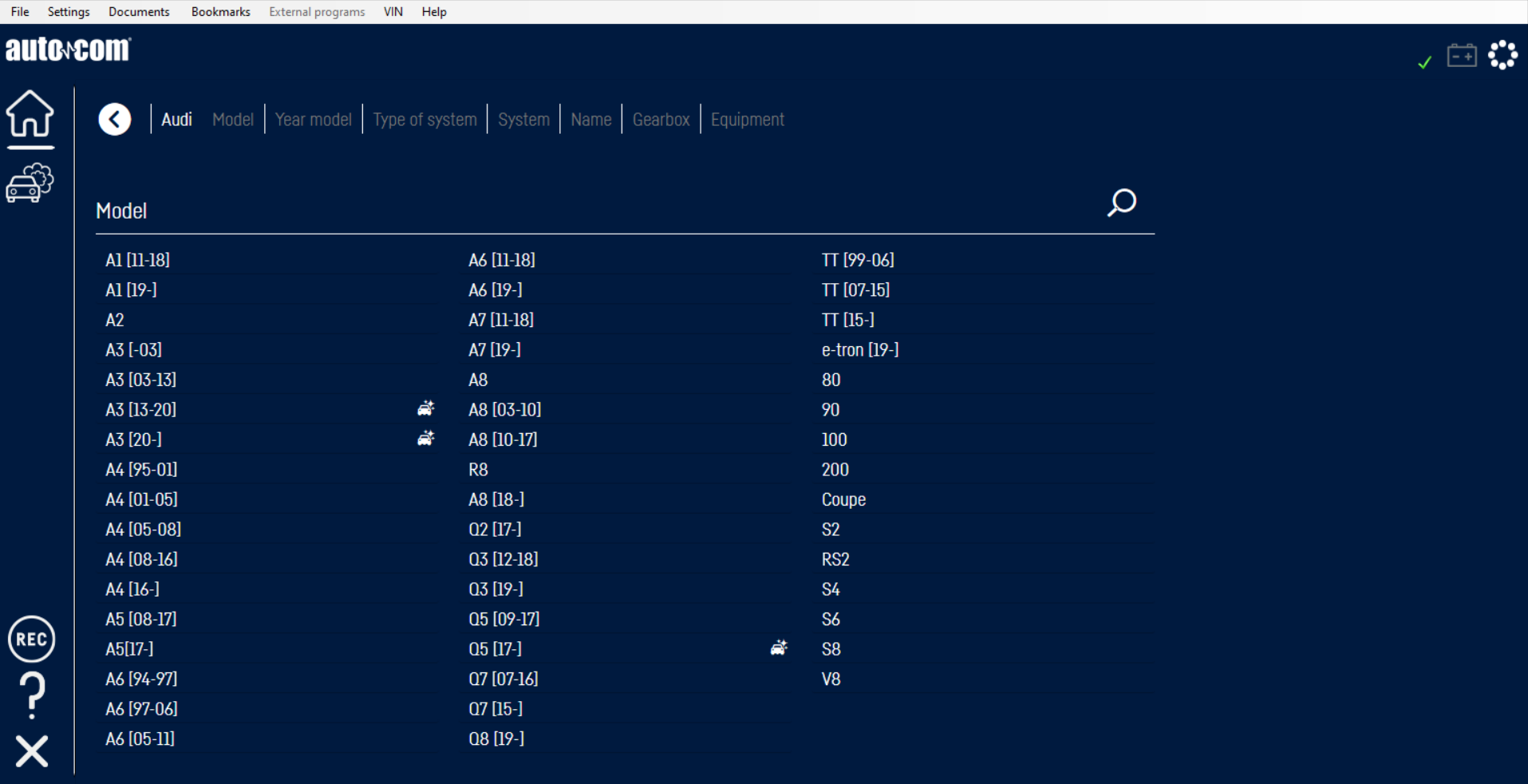Choose model A4 [95-01]
This screenshot has height=784, width=1528.
142,470
